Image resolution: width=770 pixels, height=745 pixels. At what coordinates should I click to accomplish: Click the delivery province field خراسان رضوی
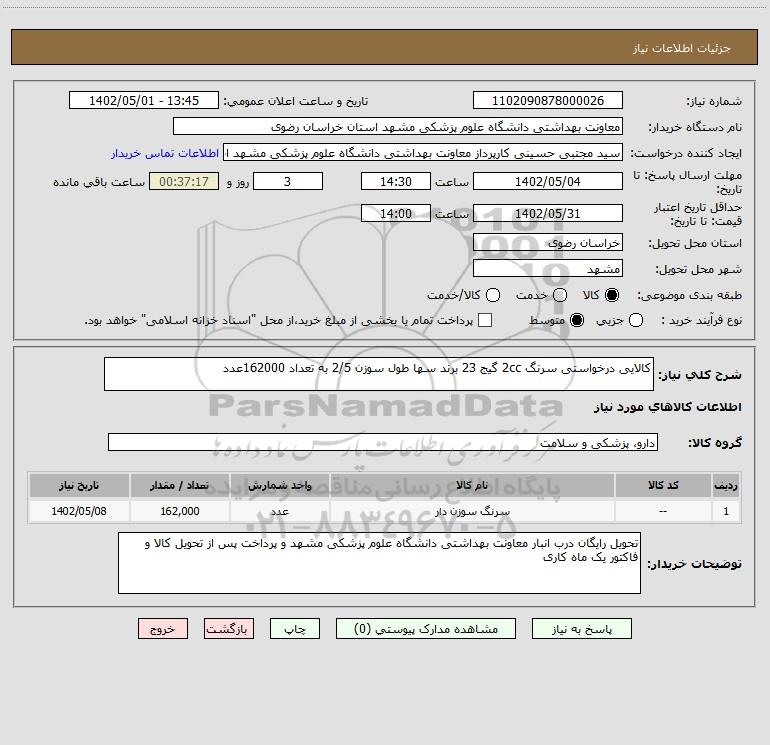548,242
